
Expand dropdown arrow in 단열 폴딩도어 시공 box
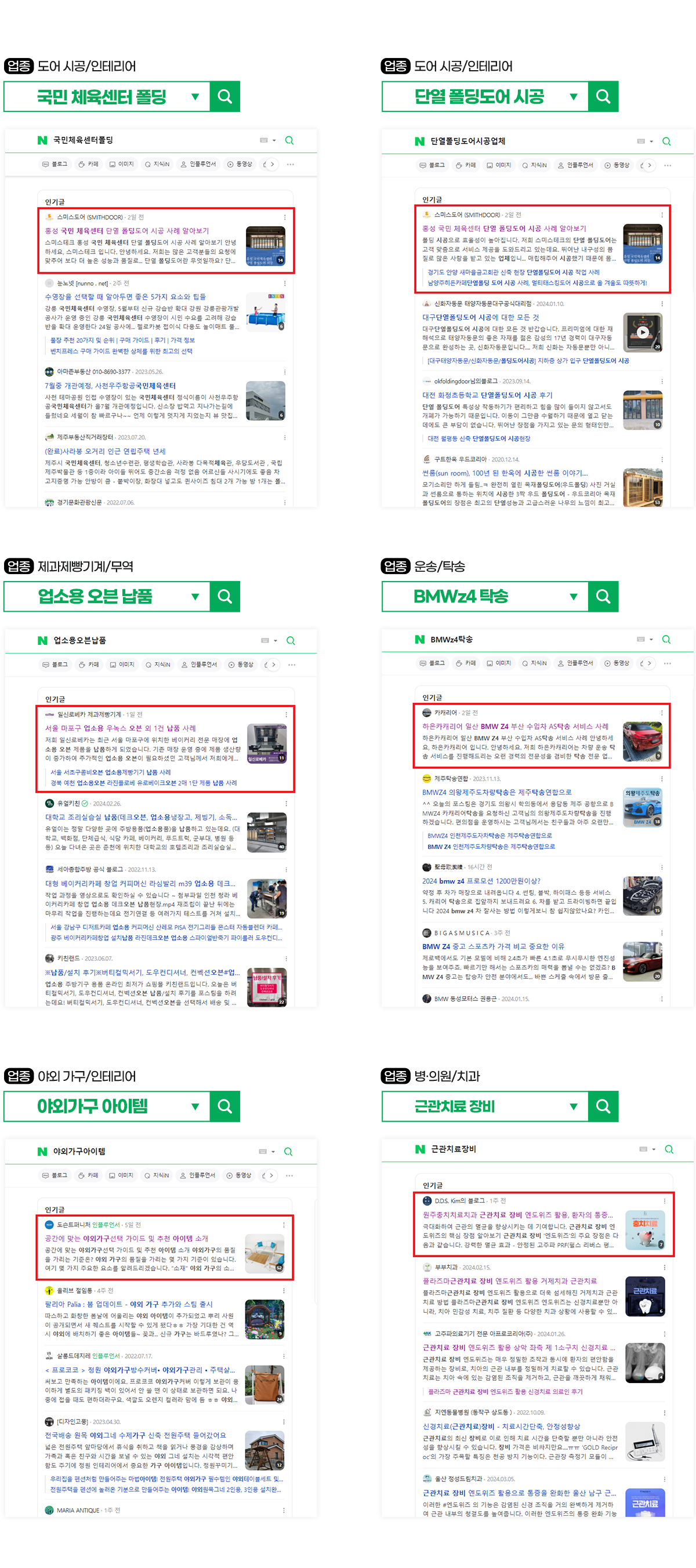click(573, 97)
